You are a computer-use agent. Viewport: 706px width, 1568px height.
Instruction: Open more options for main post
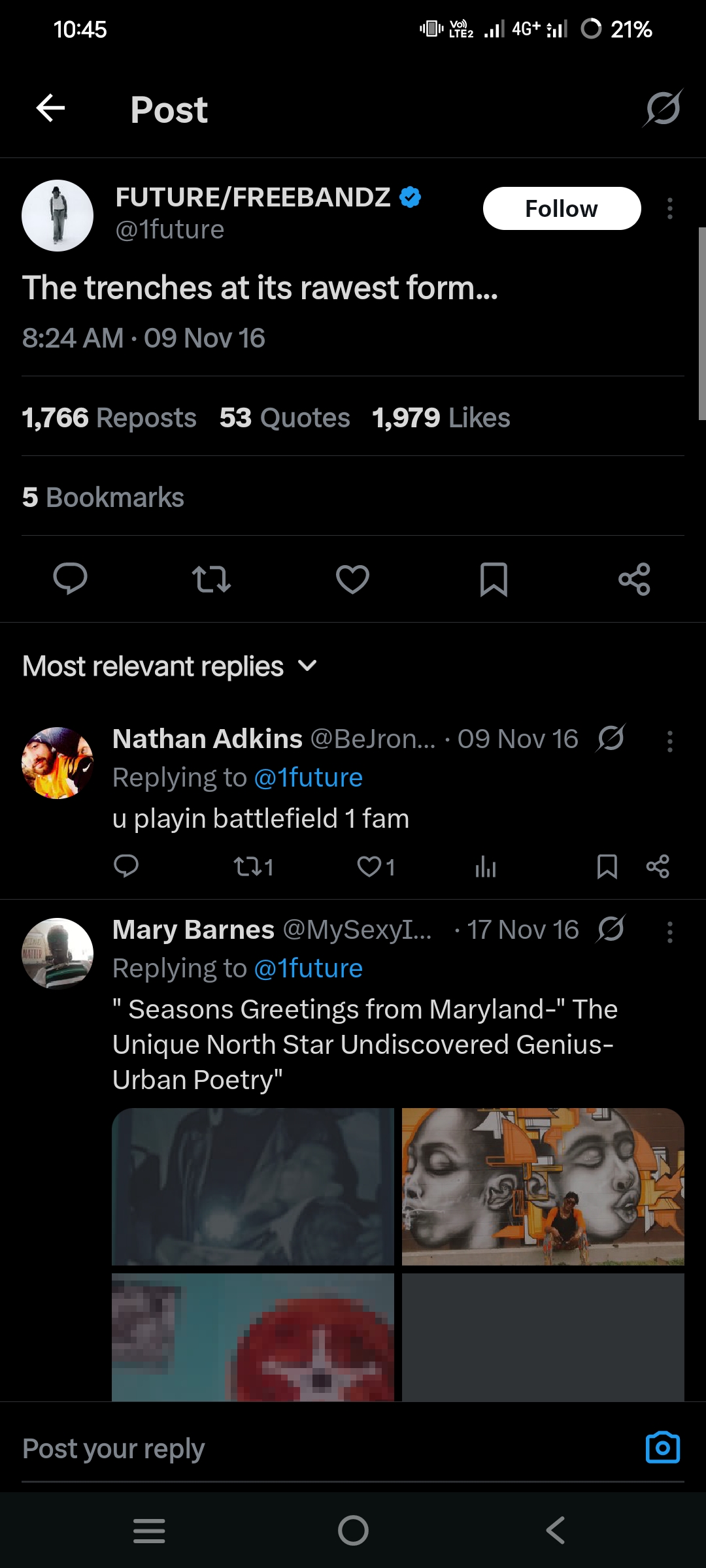669,209
